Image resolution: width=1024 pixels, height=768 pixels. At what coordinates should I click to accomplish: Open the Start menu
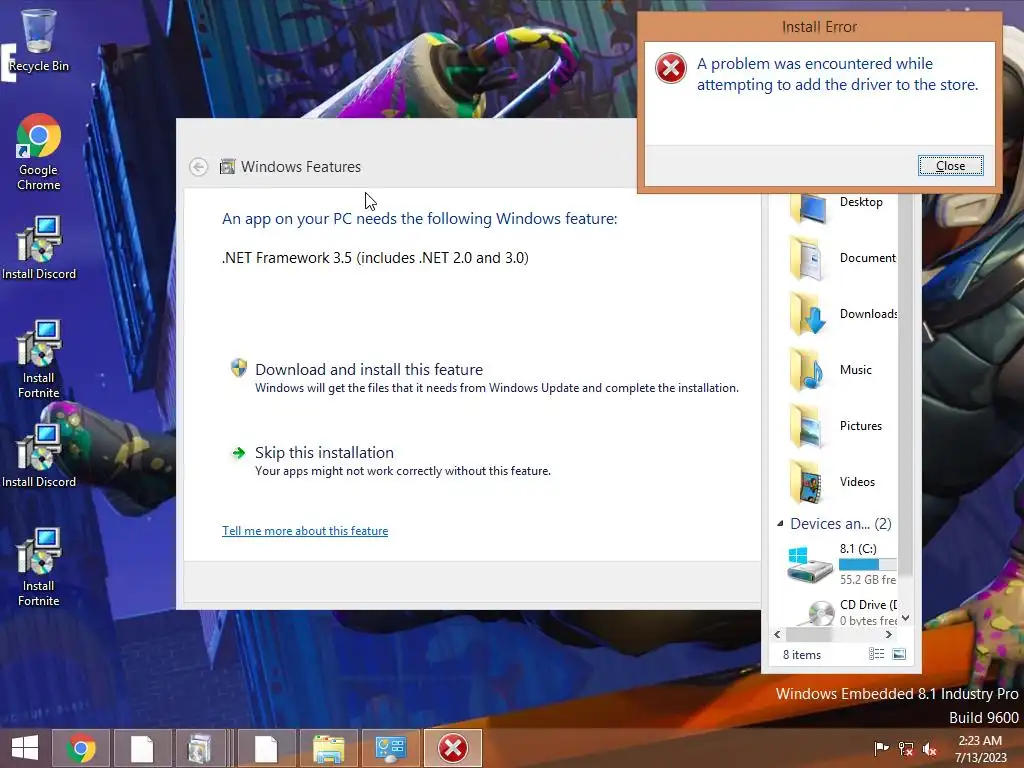(x=25, y=748)
